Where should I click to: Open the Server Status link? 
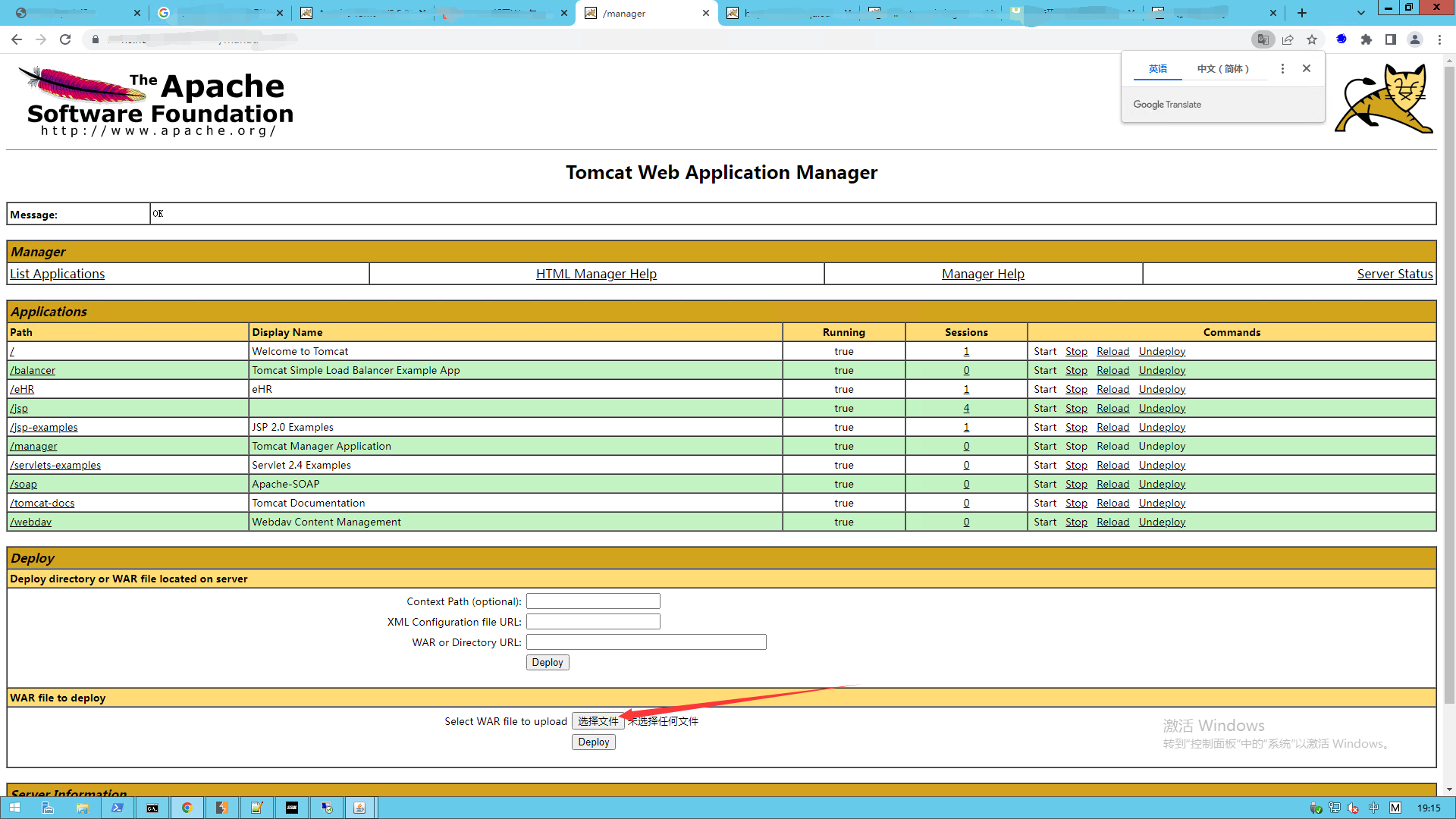pyautogui.click(x=1395, y=274)
